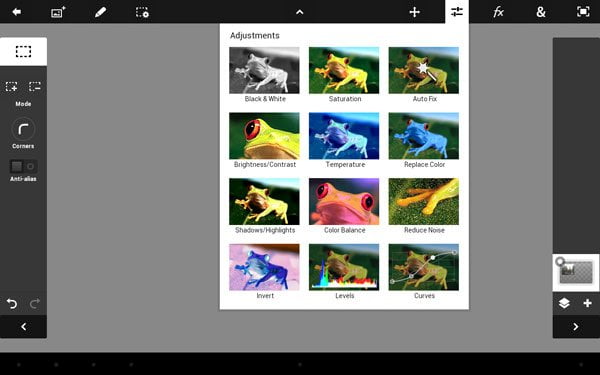Image resolution: width=600 pixels, height=375 pixels.
Task: Select the rectangular marquee tool
Action: click(x=23, y=51)
